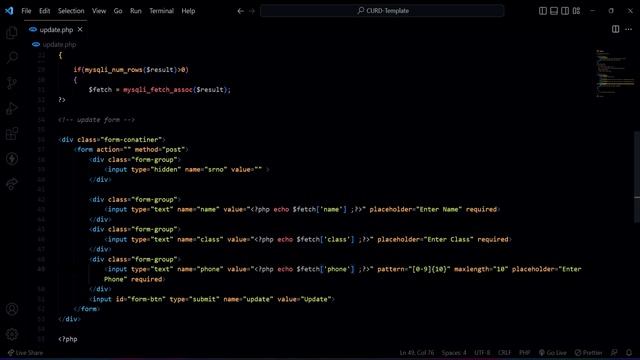The width and height of the screenshot is (640, 360).
Task: Click the 'srno' name attribute value
Action: (x=215, y=169)
